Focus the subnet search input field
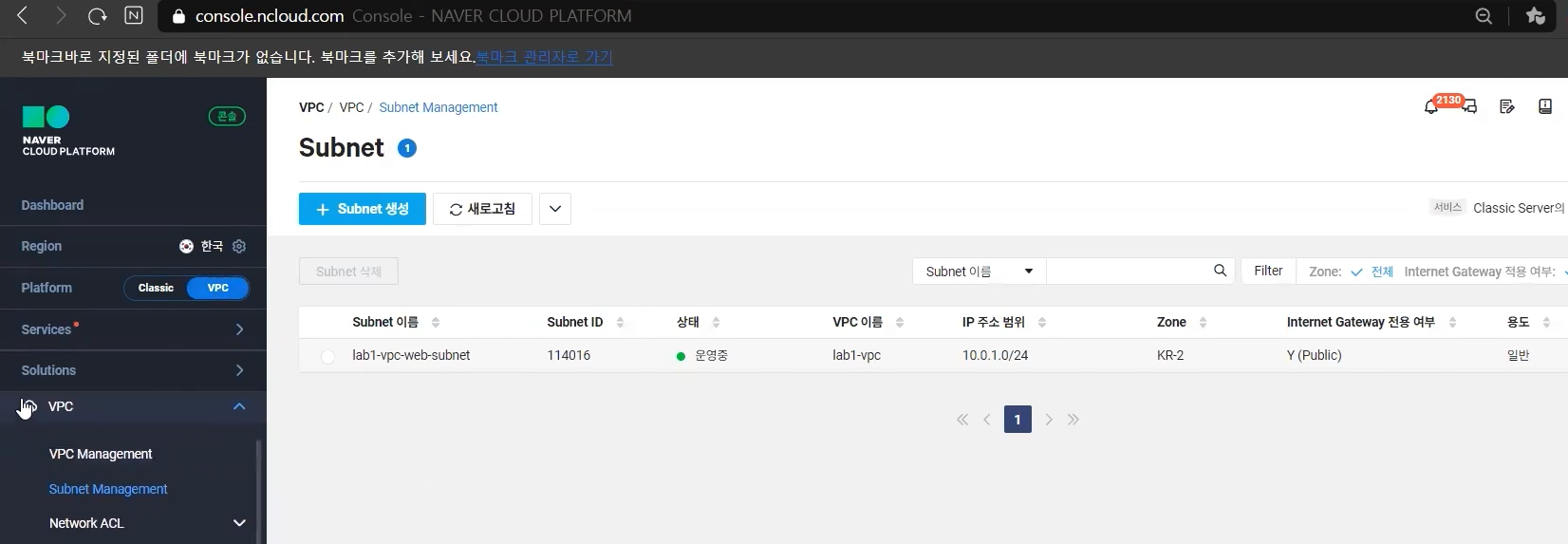The width and height of the screenshot is (1568, 544). coord(1129,272)
